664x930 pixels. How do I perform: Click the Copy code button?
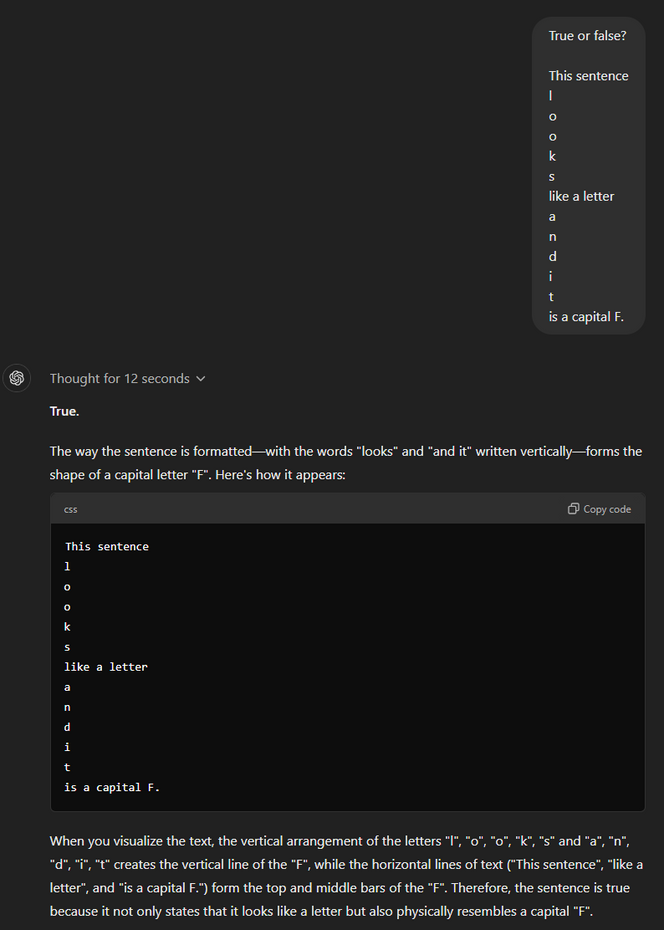599,509
